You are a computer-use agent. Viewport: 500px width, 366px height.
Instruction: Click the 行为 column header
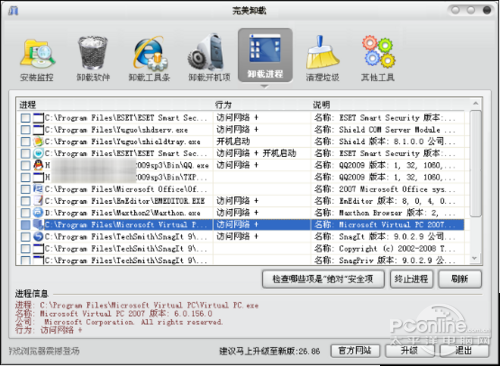(223, 105)
